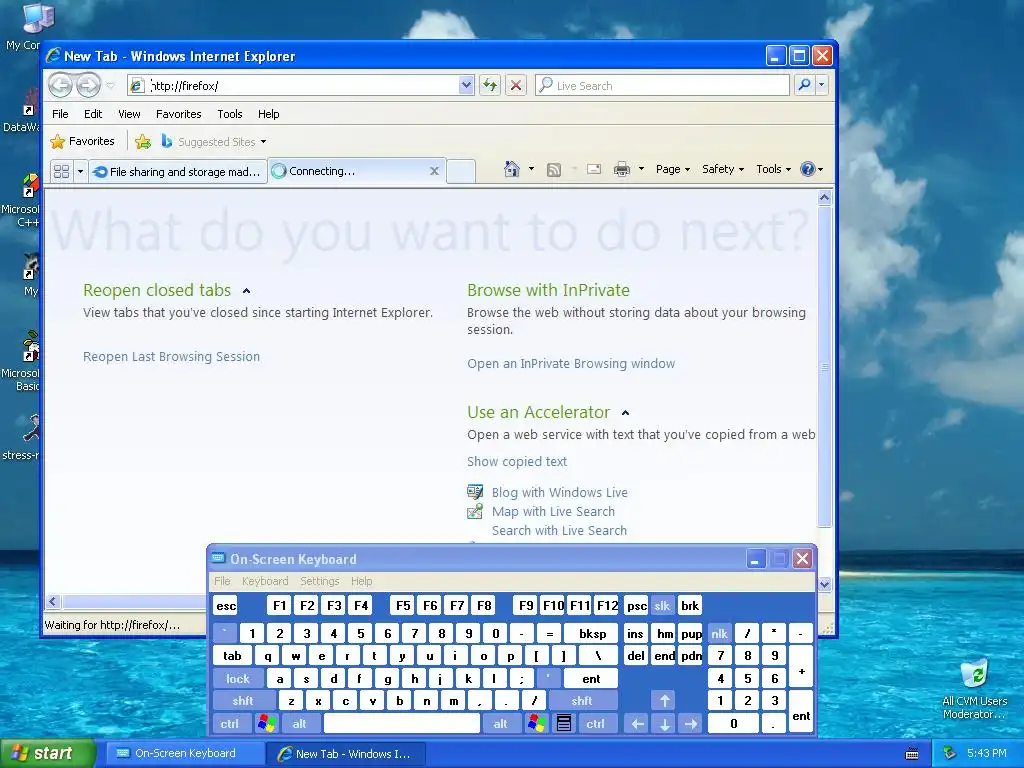Open the IE Help question mark icon
This screenshot has height=768, width=1024.
coord(808,169)
